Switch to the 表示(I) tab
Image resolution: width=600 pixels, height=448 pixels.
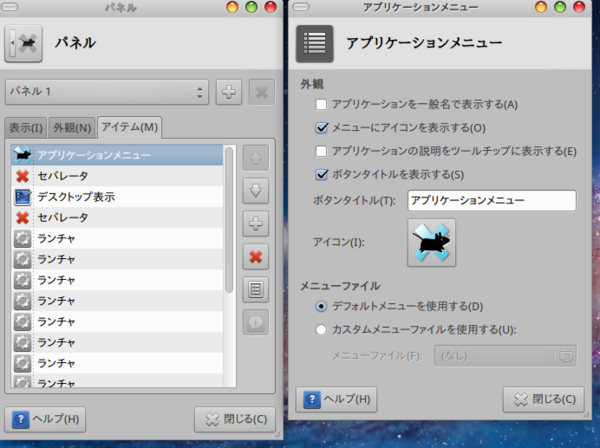(26, 128)
